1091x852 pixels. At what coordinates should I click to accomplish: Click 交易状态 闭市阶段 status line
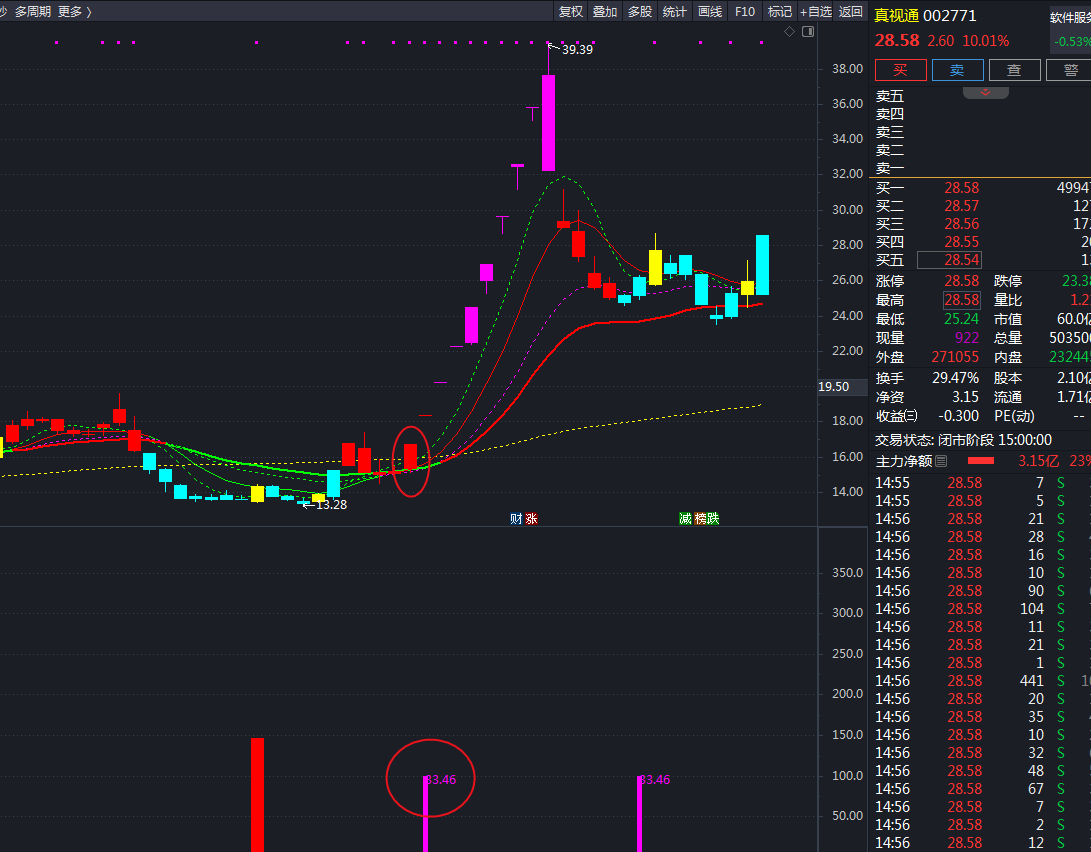[x=964, y=440]
